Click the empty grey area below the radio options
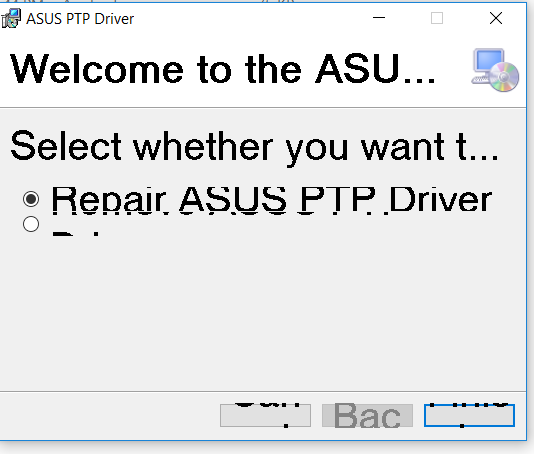This screenshot has width=534, height=454. (x=262, y=313)
